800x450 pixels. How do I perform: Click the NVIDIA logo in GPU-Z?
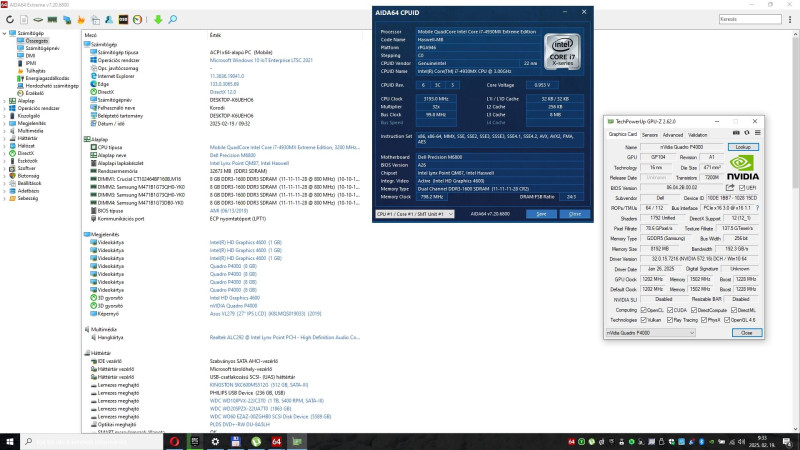click(x=742, y=168)
